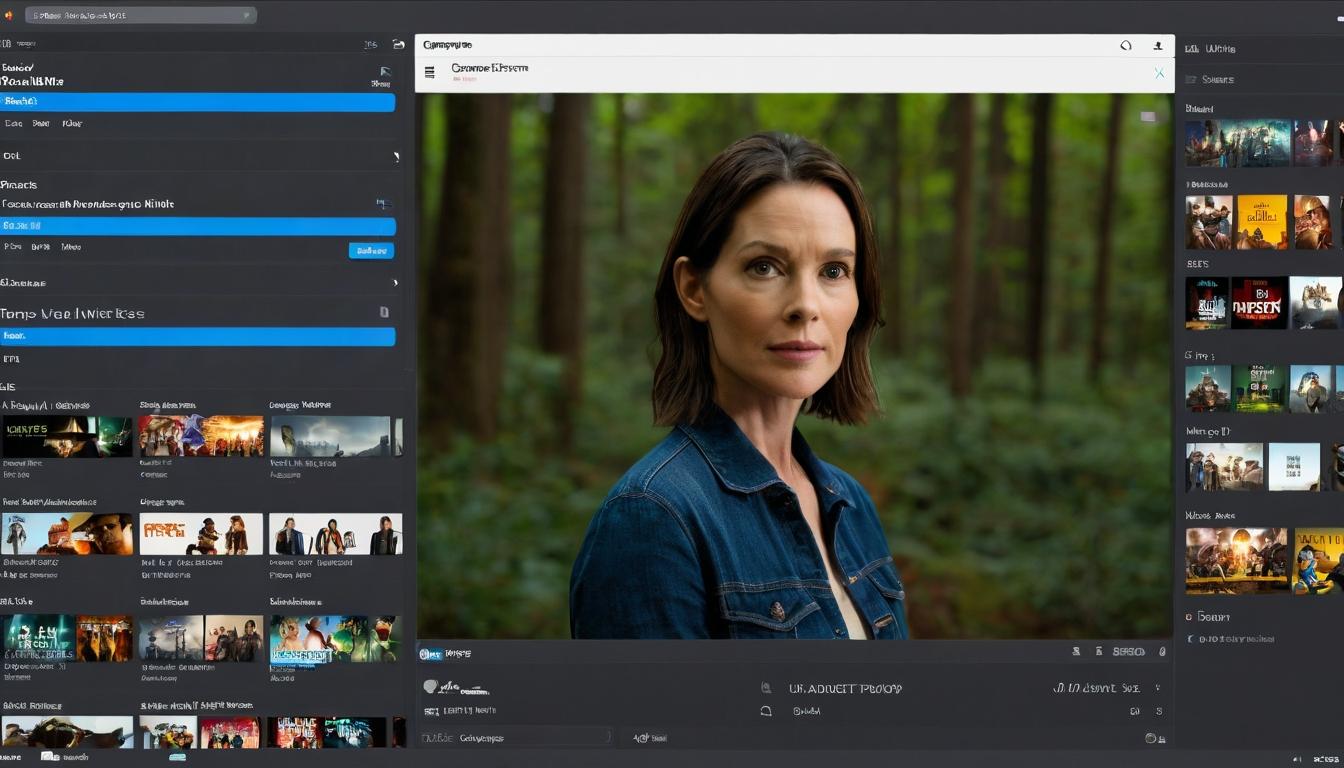Toggle the clipboard icon beside the Top Media header
The height and width of the screenshot is (768, 1344).
384,312
